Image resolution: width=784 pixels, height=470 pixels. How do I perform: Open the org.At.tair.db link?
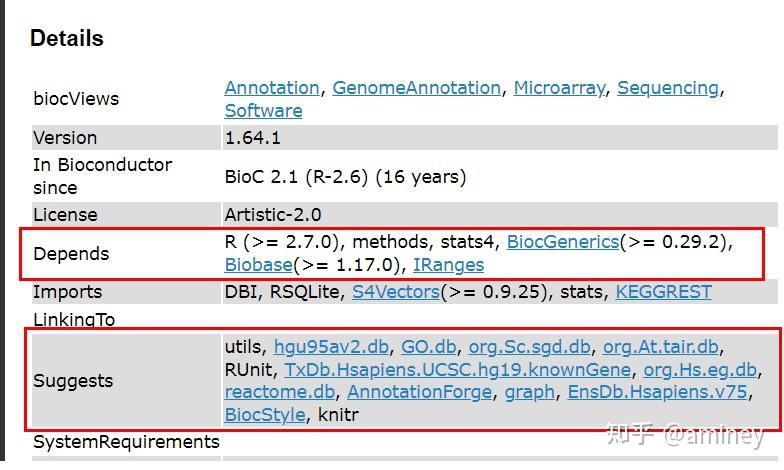(x=660, y=347)
